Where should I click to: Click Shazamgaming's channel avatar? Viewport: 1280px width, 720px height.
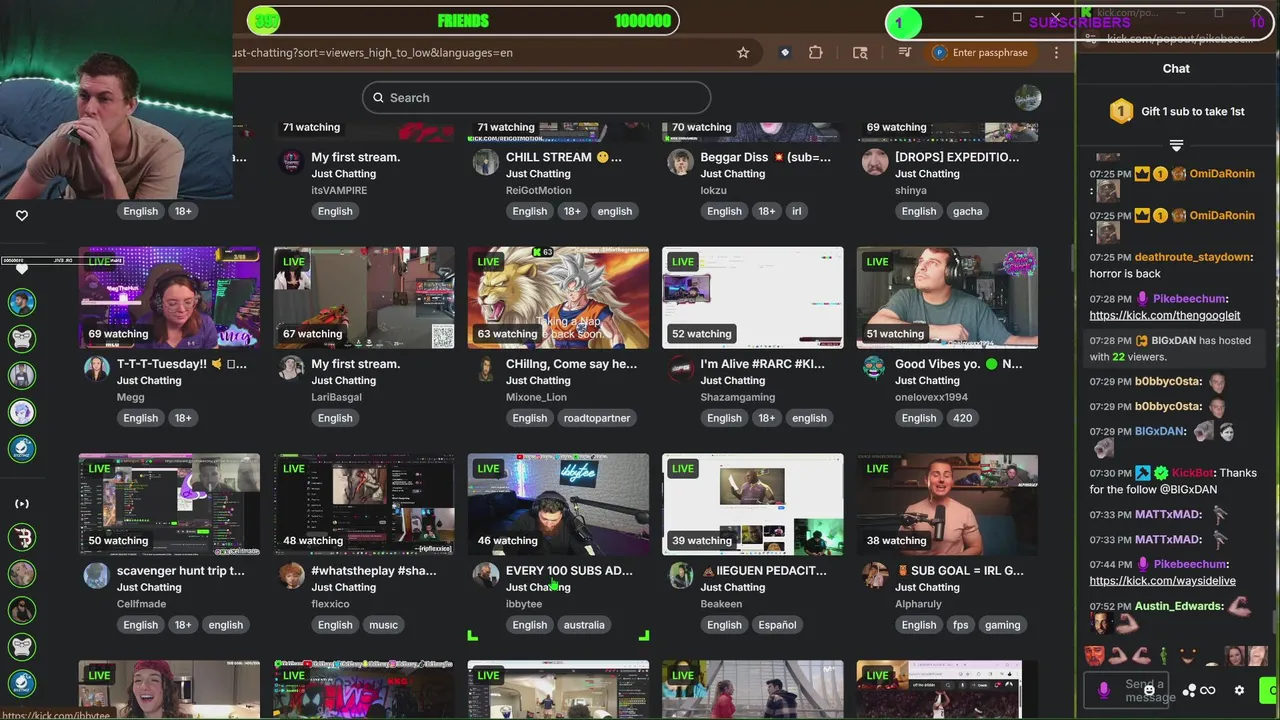[x=680, y=369]
